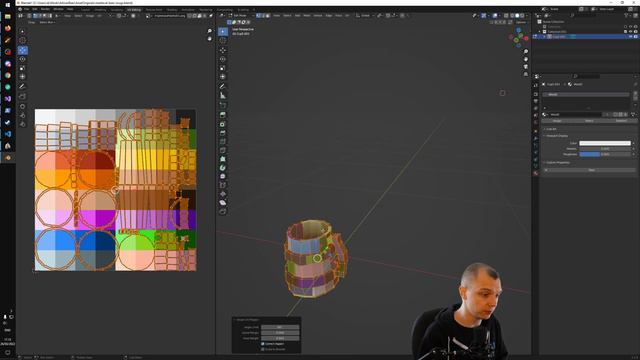Open the Image menu in UV editor
Screen dimensions: 640x360
click(x=90, y=16)
